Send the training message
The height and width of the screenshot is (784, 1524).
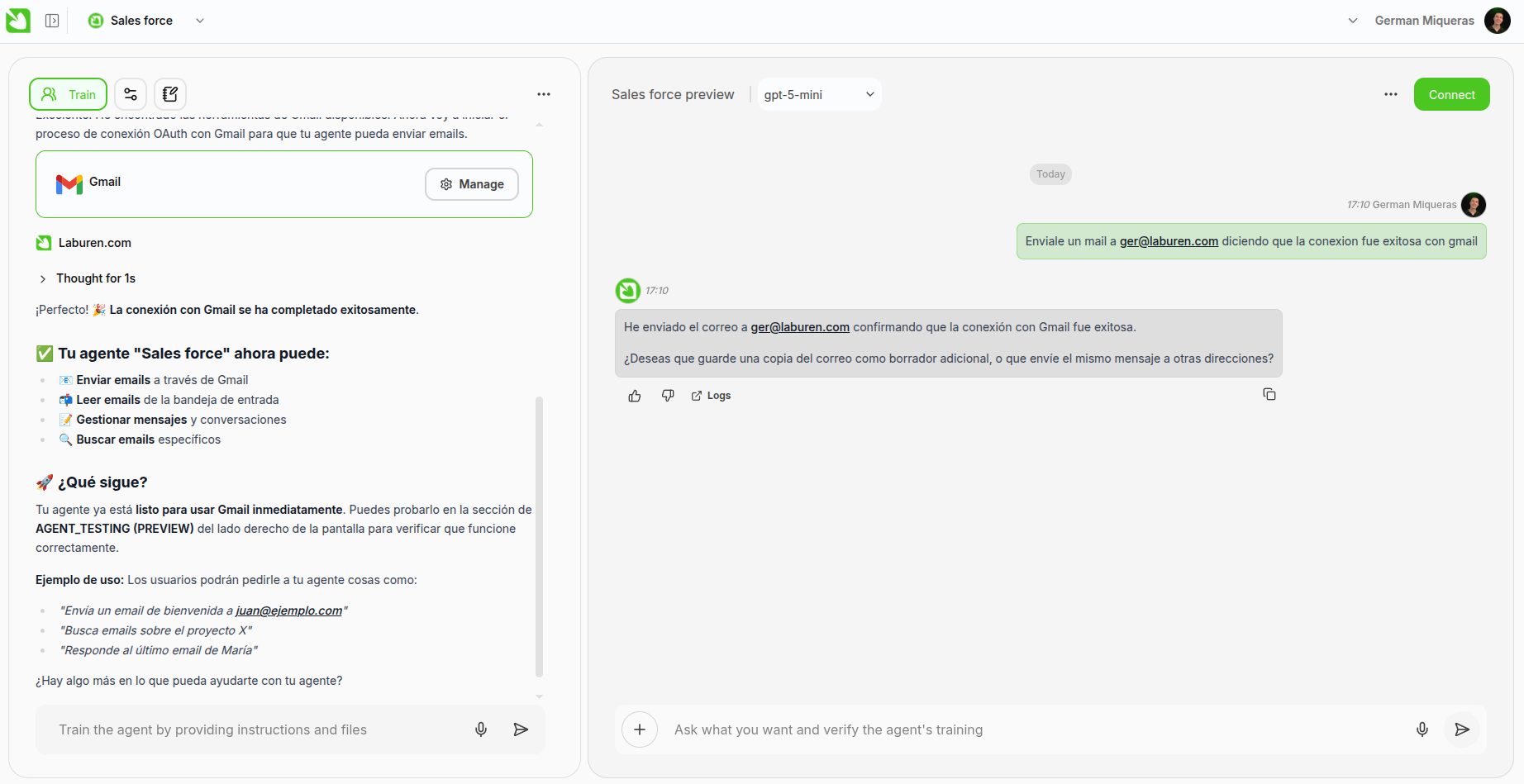click(x=521, y=729)
